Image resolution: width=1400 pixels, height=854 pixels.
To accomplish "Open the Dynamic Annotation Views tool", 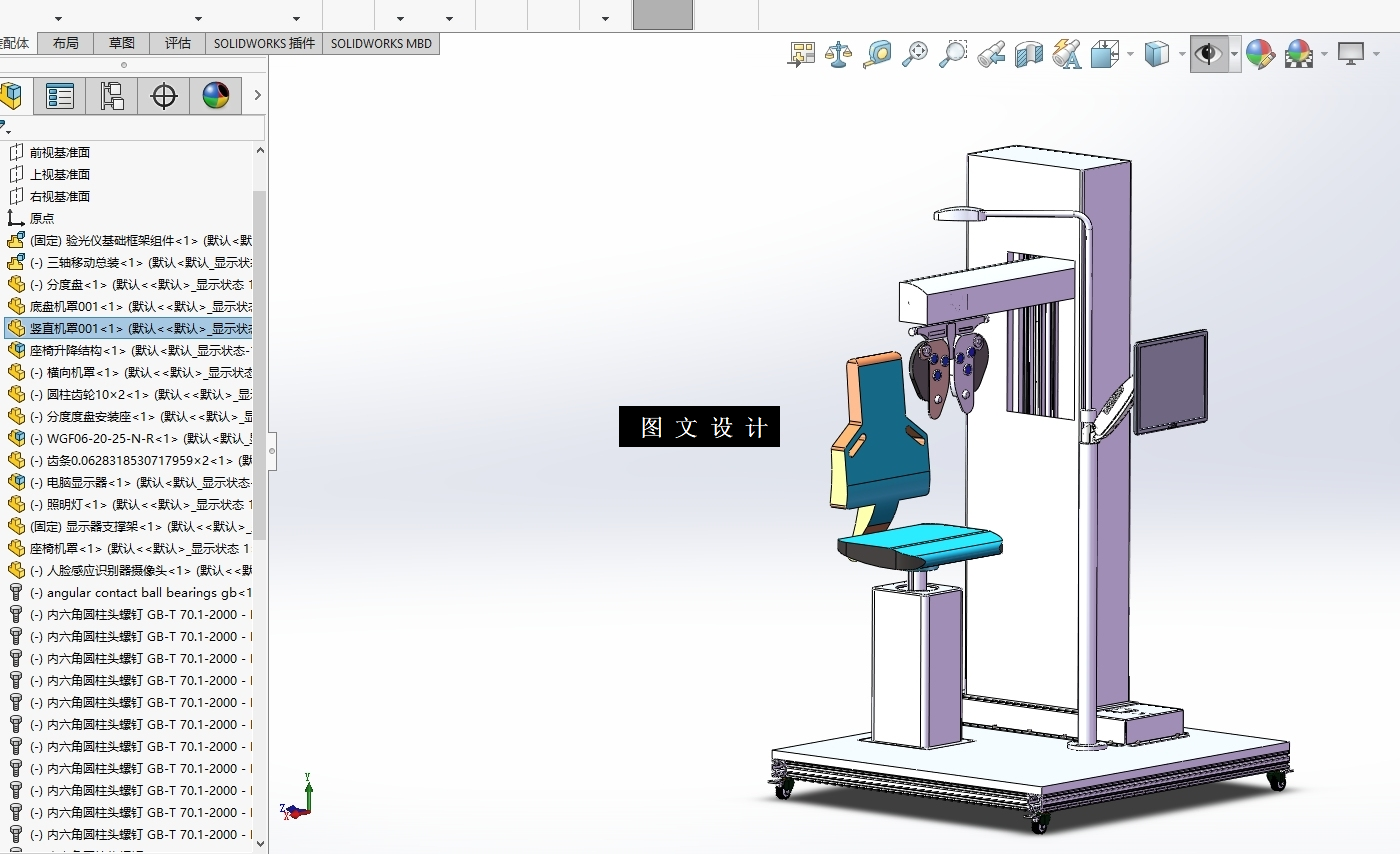I will [1067, 54].
